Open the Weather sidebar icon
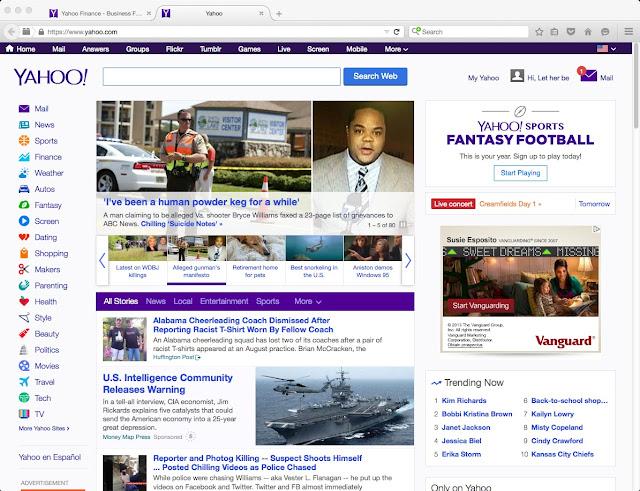This screenshot has width=640, height=491. (24, 173)
